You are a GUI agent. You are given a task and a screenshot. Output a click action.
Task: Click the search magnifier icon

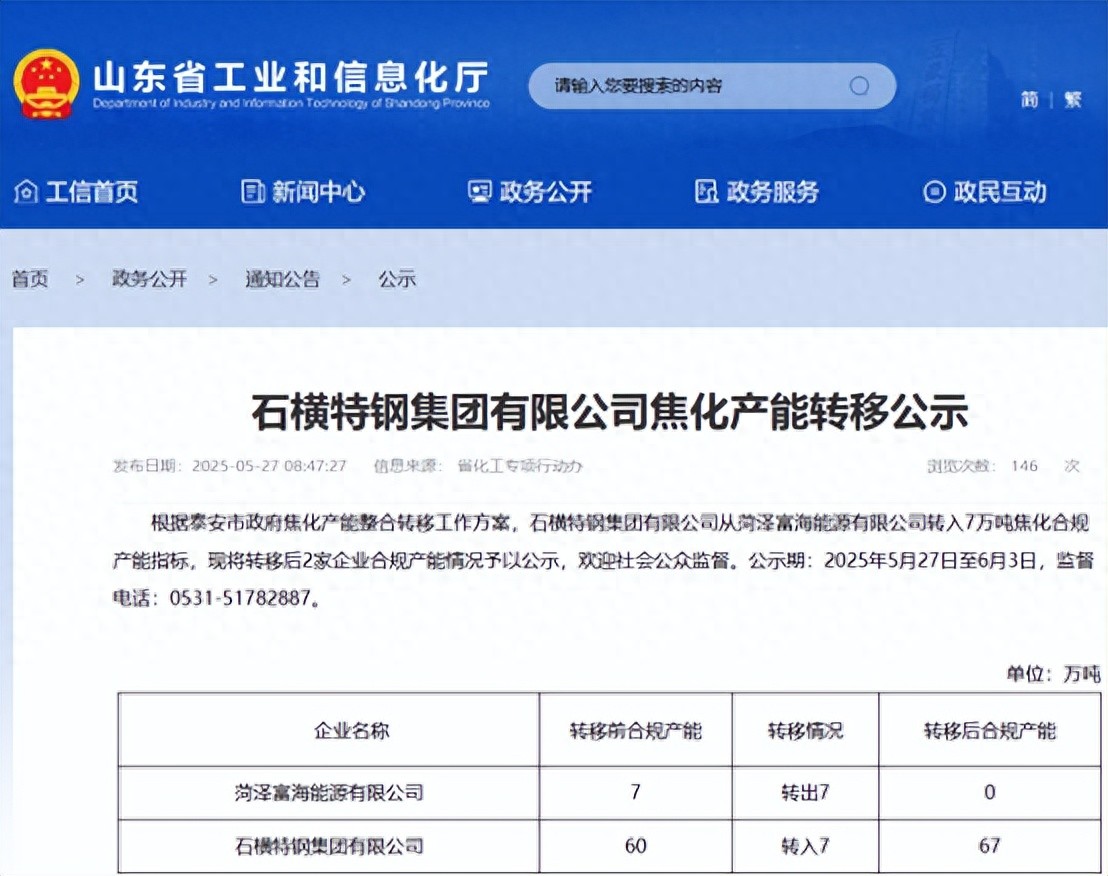(859, 86)
